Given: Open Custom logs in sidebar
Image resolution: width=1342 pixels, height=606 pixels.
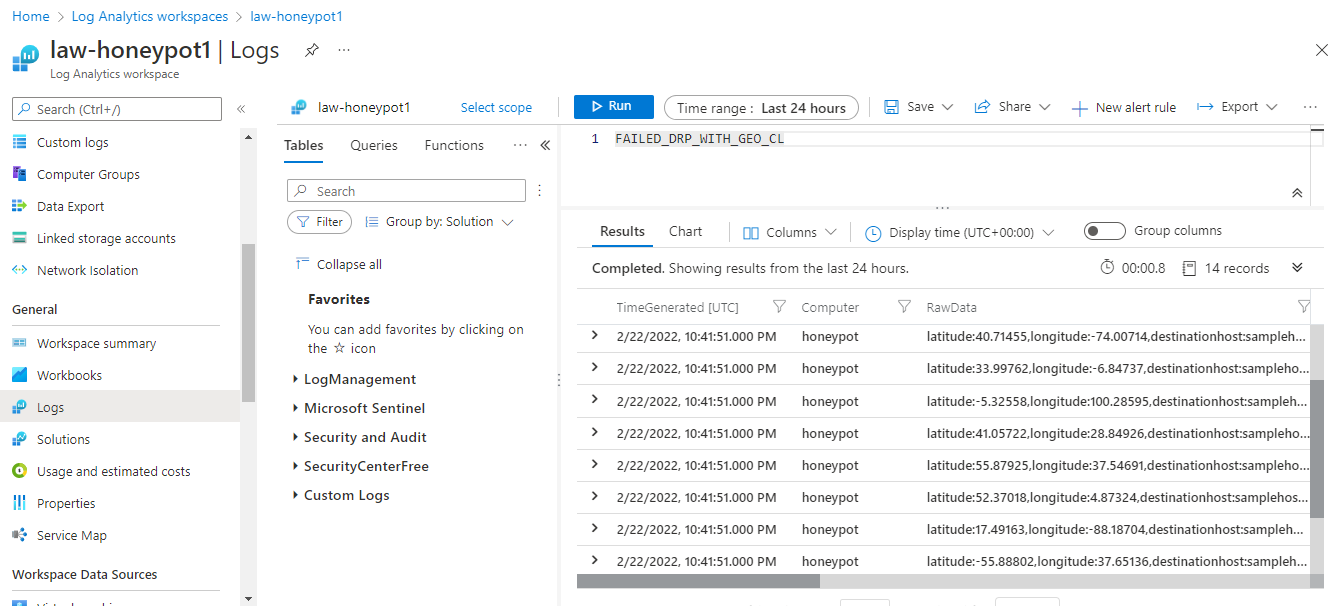Looking at the screenshot, I should pos(73,142).
